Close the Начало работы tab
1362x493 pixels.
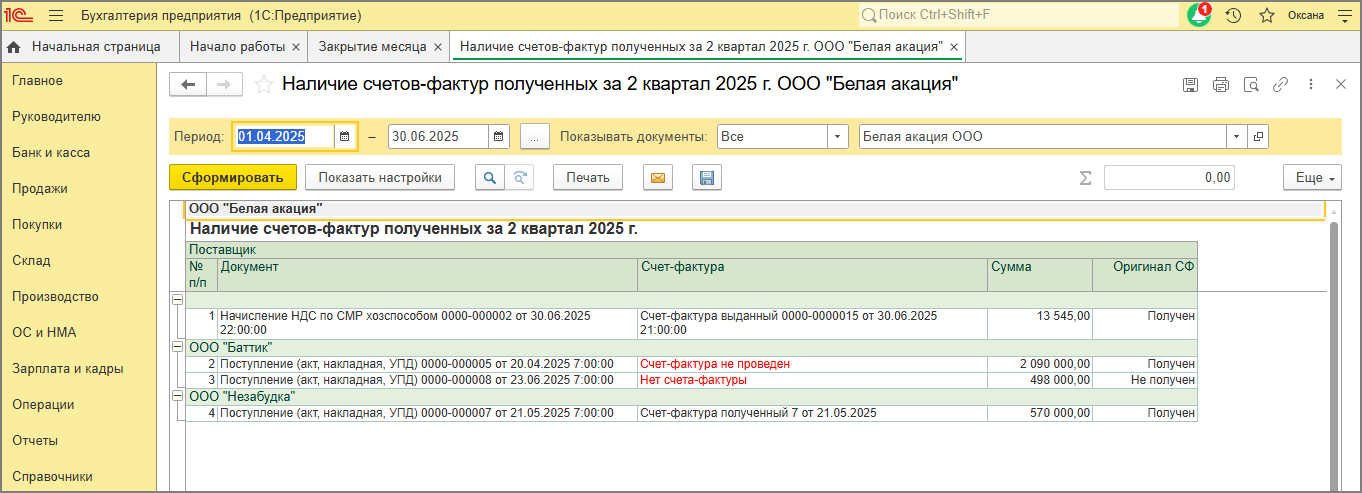coord(296,47)
